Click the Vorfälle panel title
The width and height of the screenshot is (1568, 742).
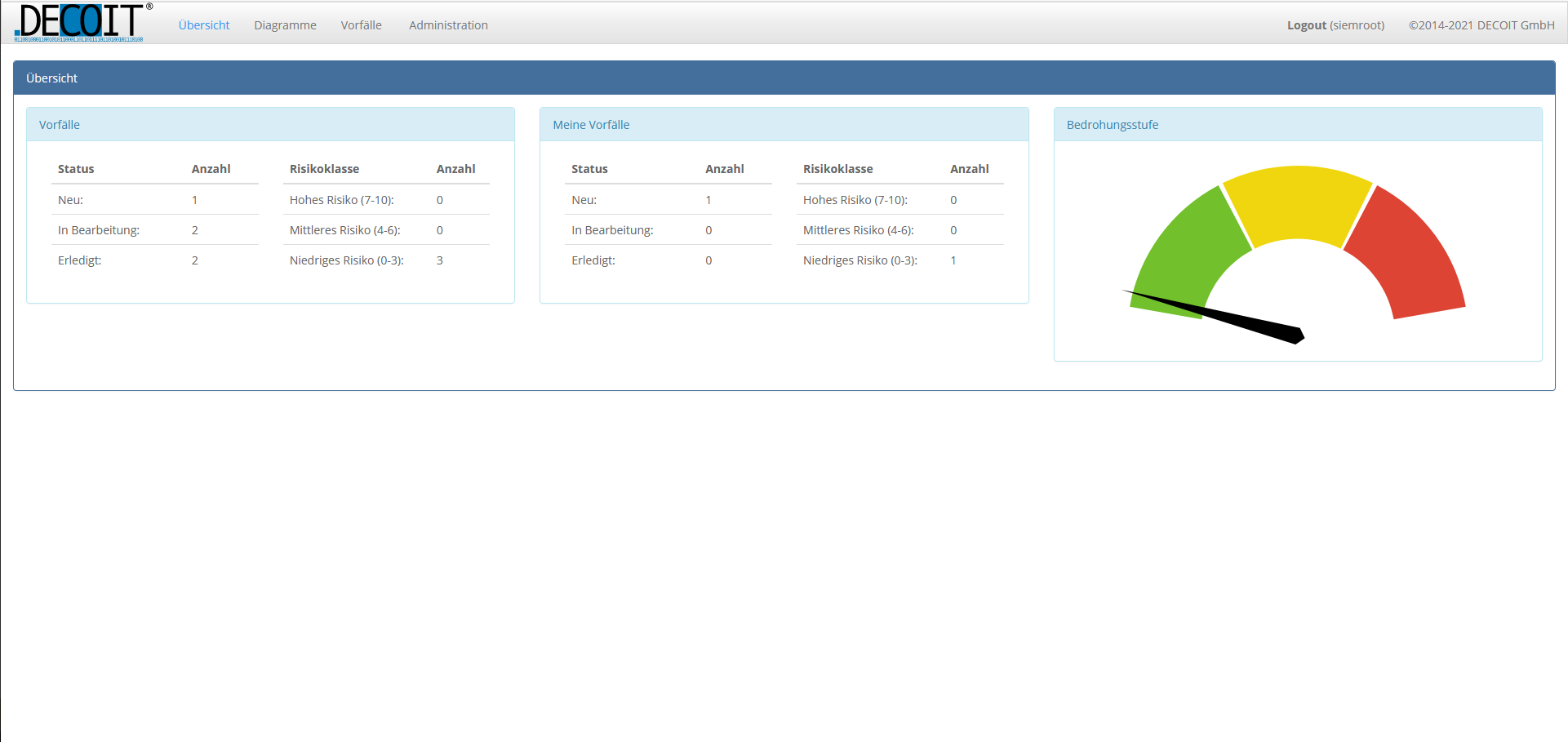pos(60,125)
